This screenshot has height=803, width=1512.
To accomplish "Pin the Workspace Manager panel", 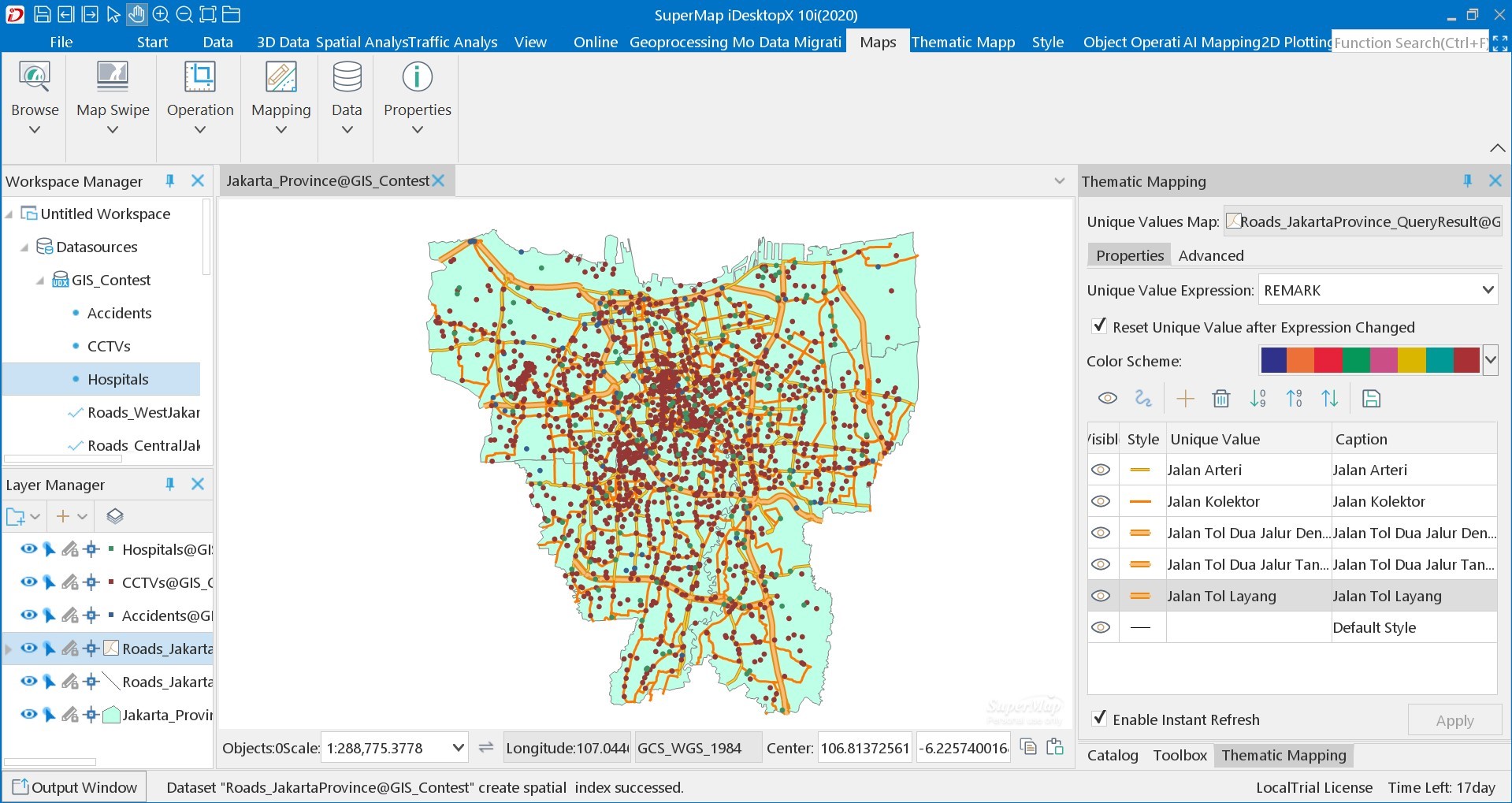I will point(169,180).
